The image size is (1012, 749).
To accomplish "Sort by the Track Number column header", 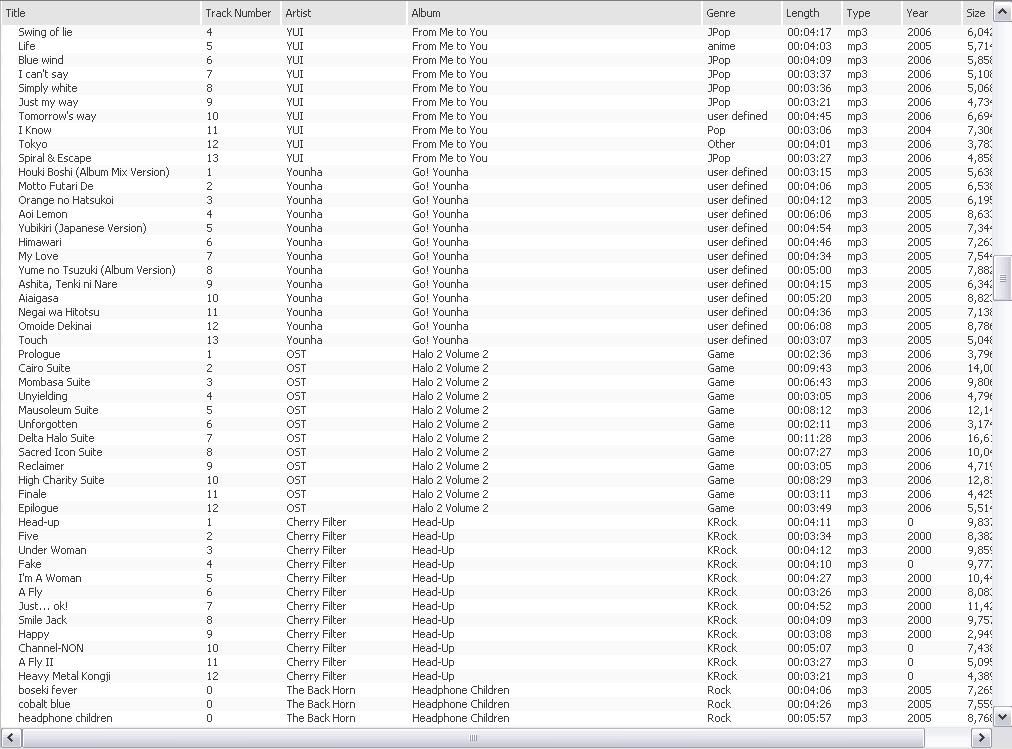I will (x=240, y=13).
